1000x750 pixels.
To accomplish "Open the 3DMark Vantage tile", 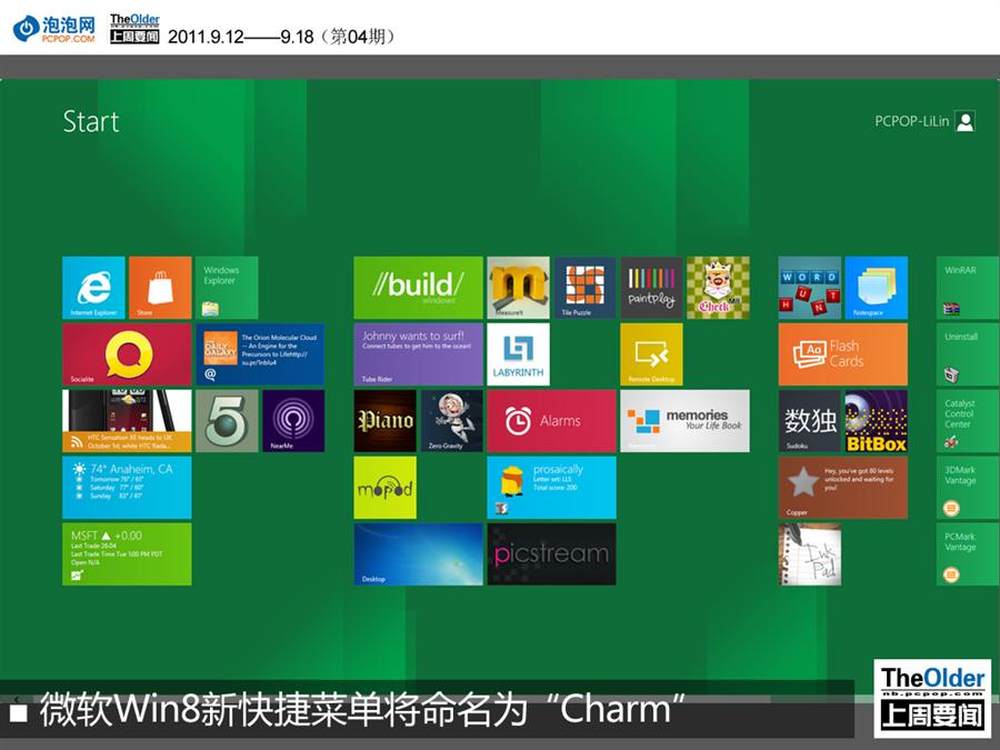I will 968,487.
